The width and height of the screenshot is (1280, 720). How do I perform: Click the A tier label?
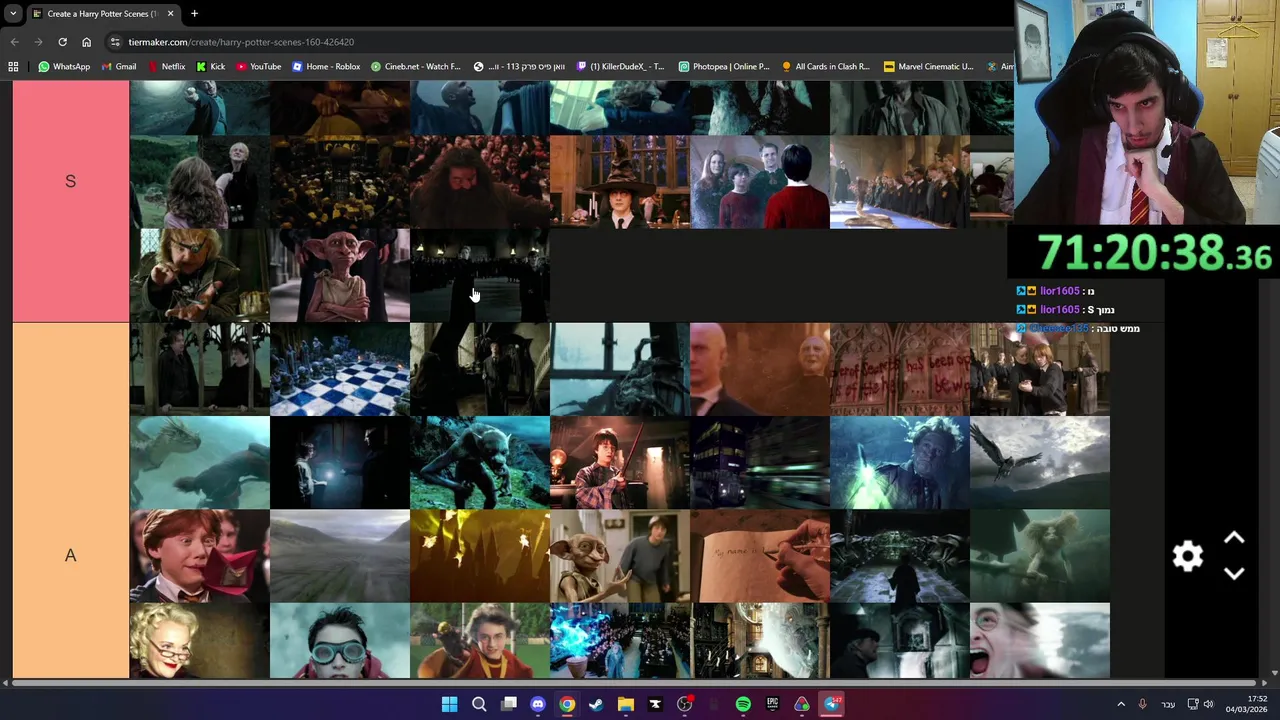pyautogui.click(x=70, y=555)
